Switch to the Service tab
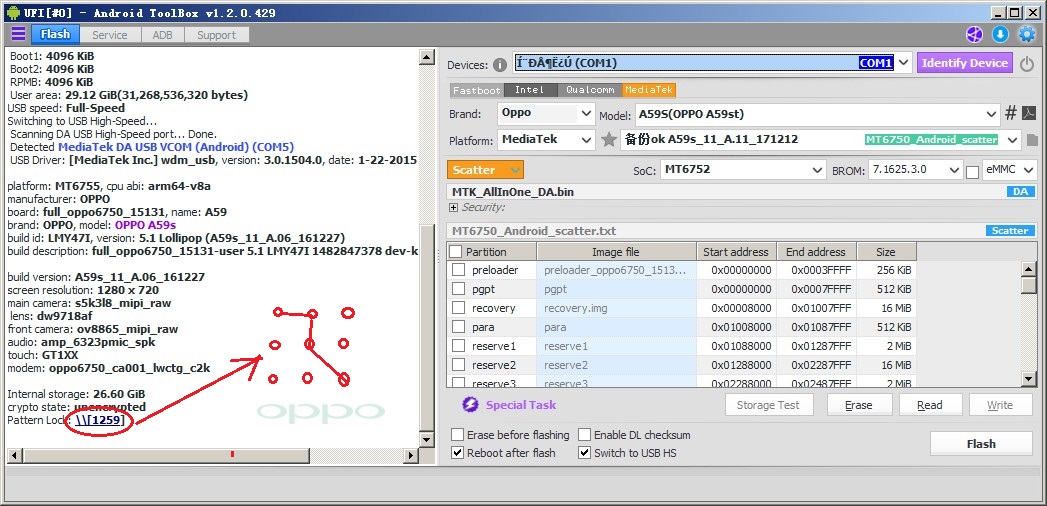1047x506 pixels. [110, 35]
